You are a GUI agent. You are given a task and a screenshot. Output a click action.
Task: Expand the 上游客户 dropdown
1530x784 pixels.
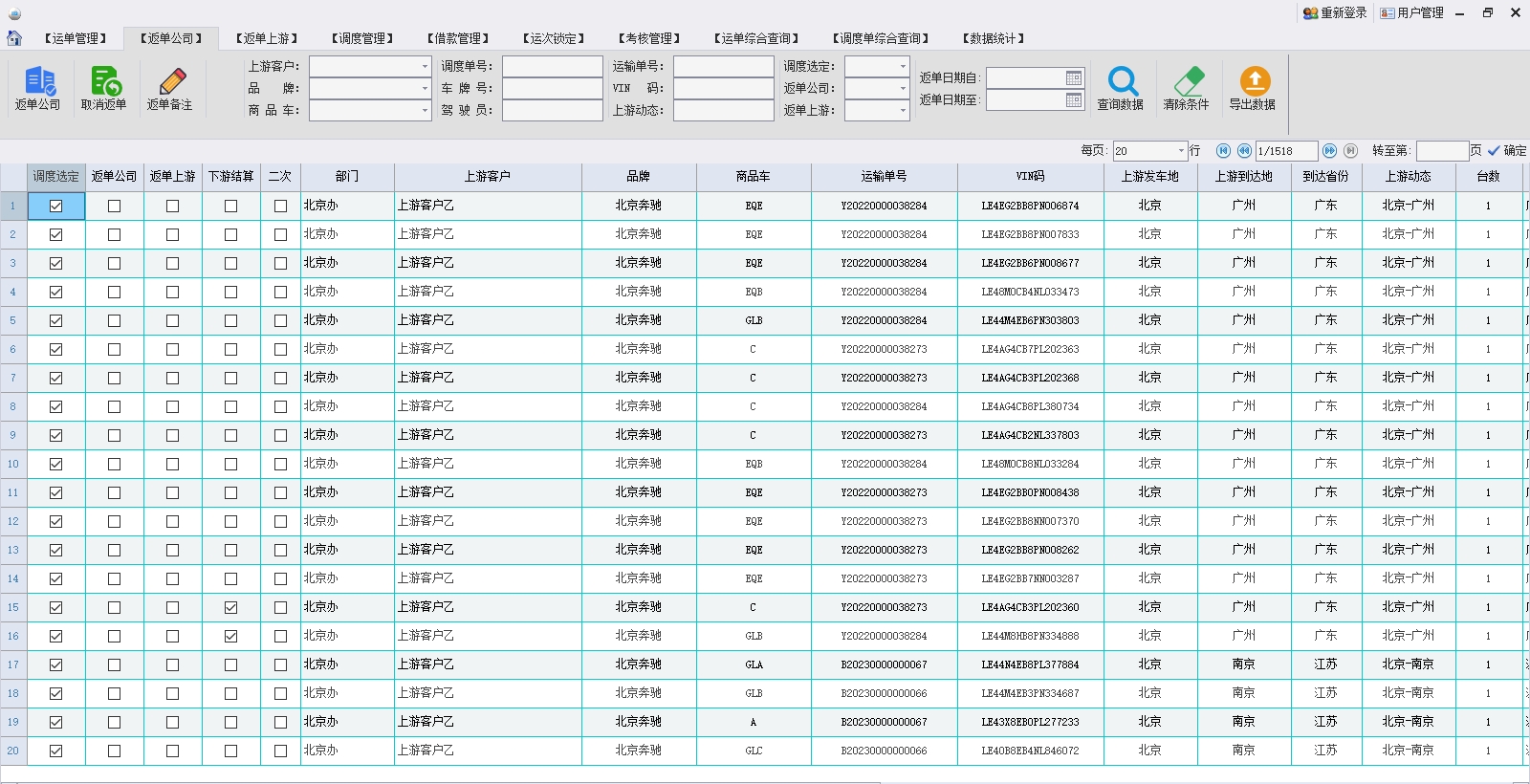pyautogui.click(x=425, y=66)
